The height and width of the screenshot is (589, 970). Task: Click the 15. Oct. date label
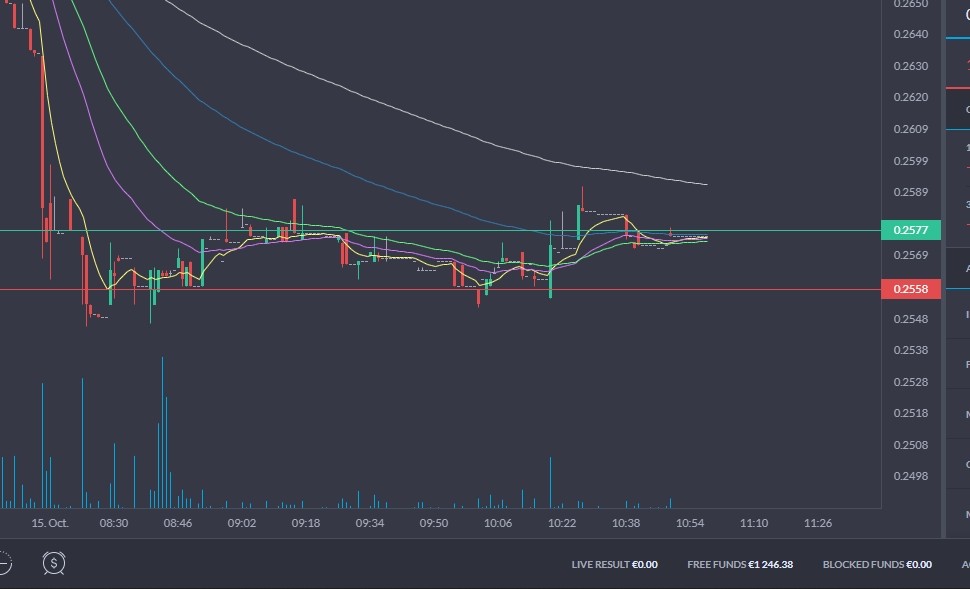click(x=48, y=523)
